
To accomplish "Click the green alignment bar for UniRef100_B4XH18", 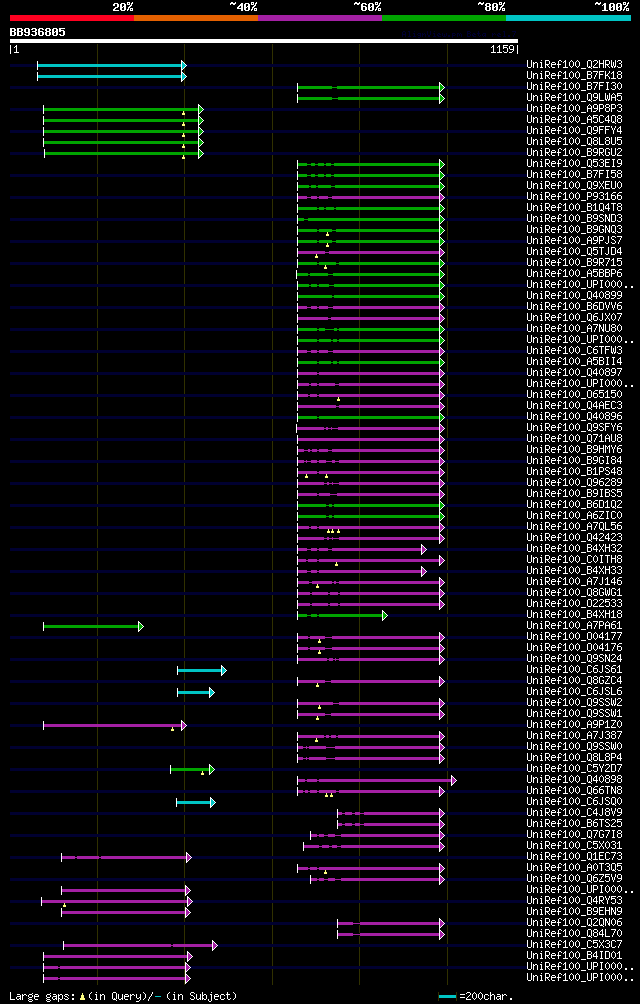I will point(342,615).
